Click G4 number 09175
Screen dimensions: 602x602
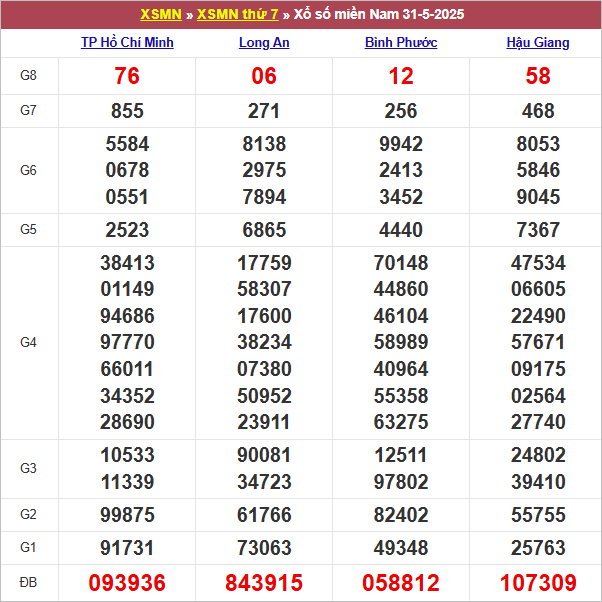(538, 369)
